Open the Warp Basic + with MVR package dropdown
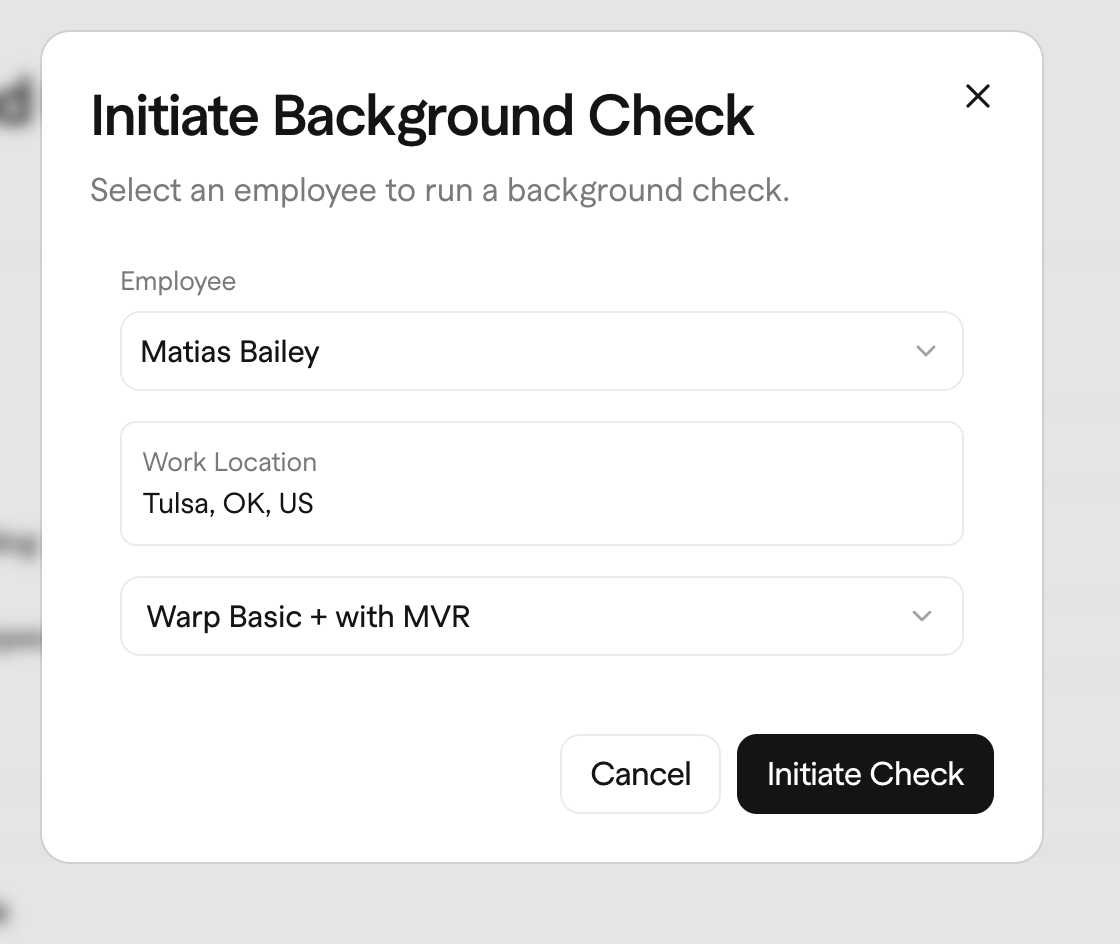The height and width of the screenshot is (944, 1120). click(541, 616)
